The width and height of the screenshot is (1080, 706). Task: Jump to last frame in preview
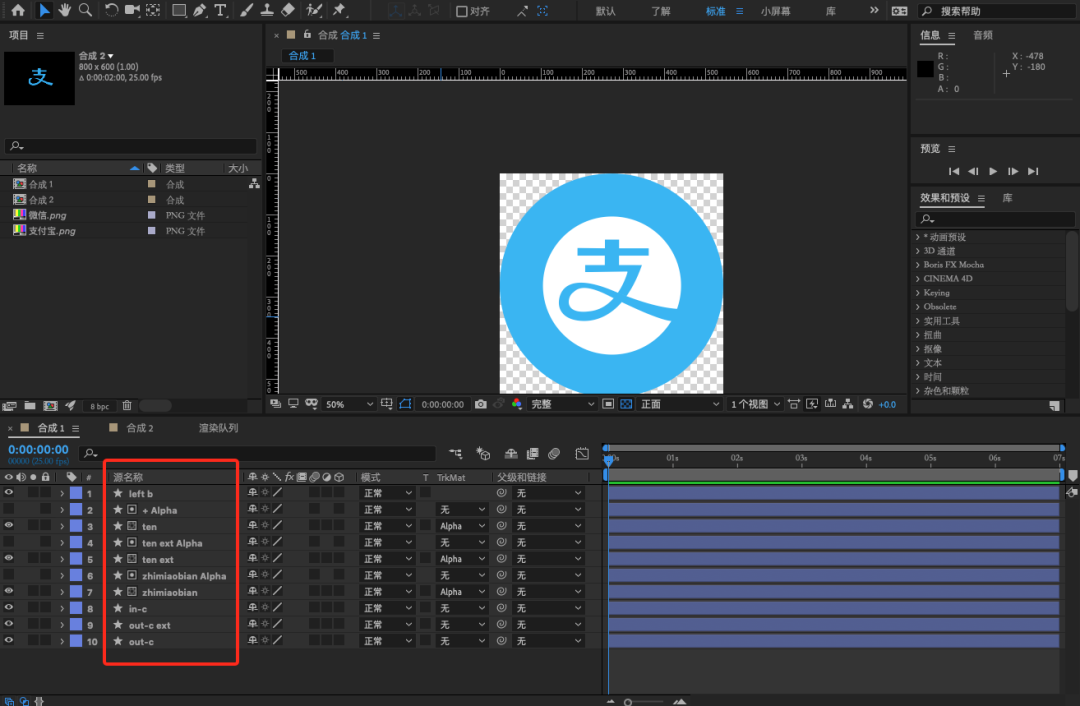tap(1033, 172)
